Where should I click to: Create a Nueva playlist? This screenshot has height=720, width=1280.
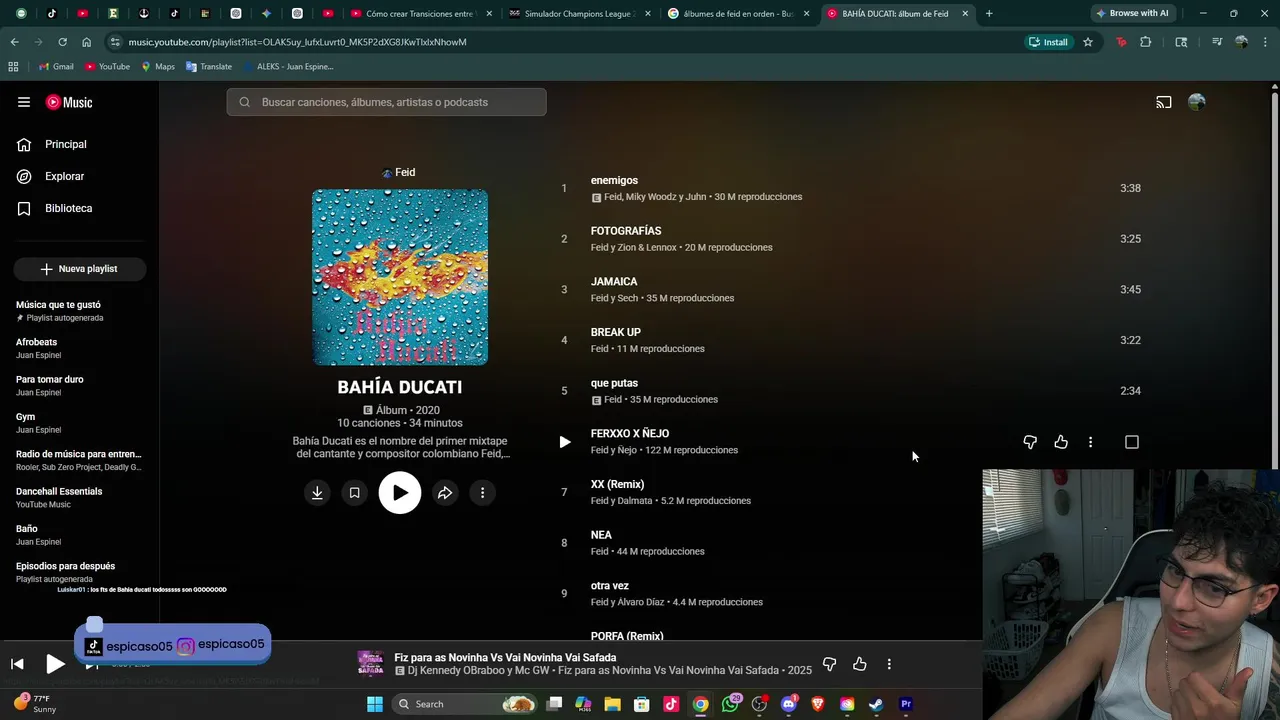(80, 269)
